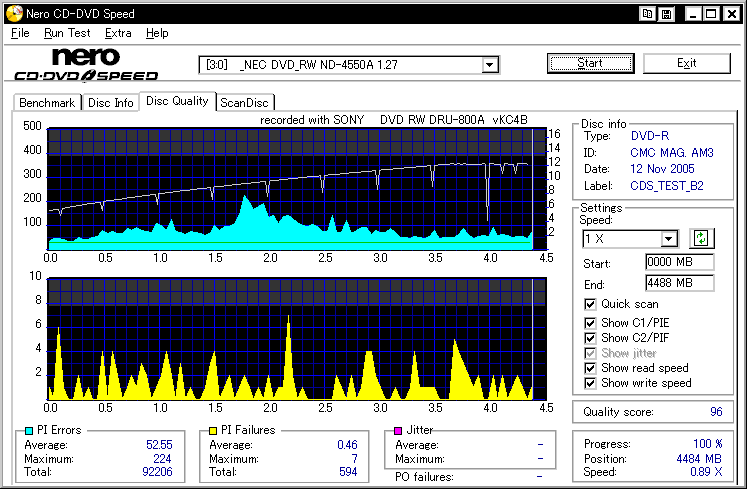Image resolution: width=747 pixels, height=489 pixels.
Task: Click the disc ID CMC MAG. AM3
Action: point(672,153)
